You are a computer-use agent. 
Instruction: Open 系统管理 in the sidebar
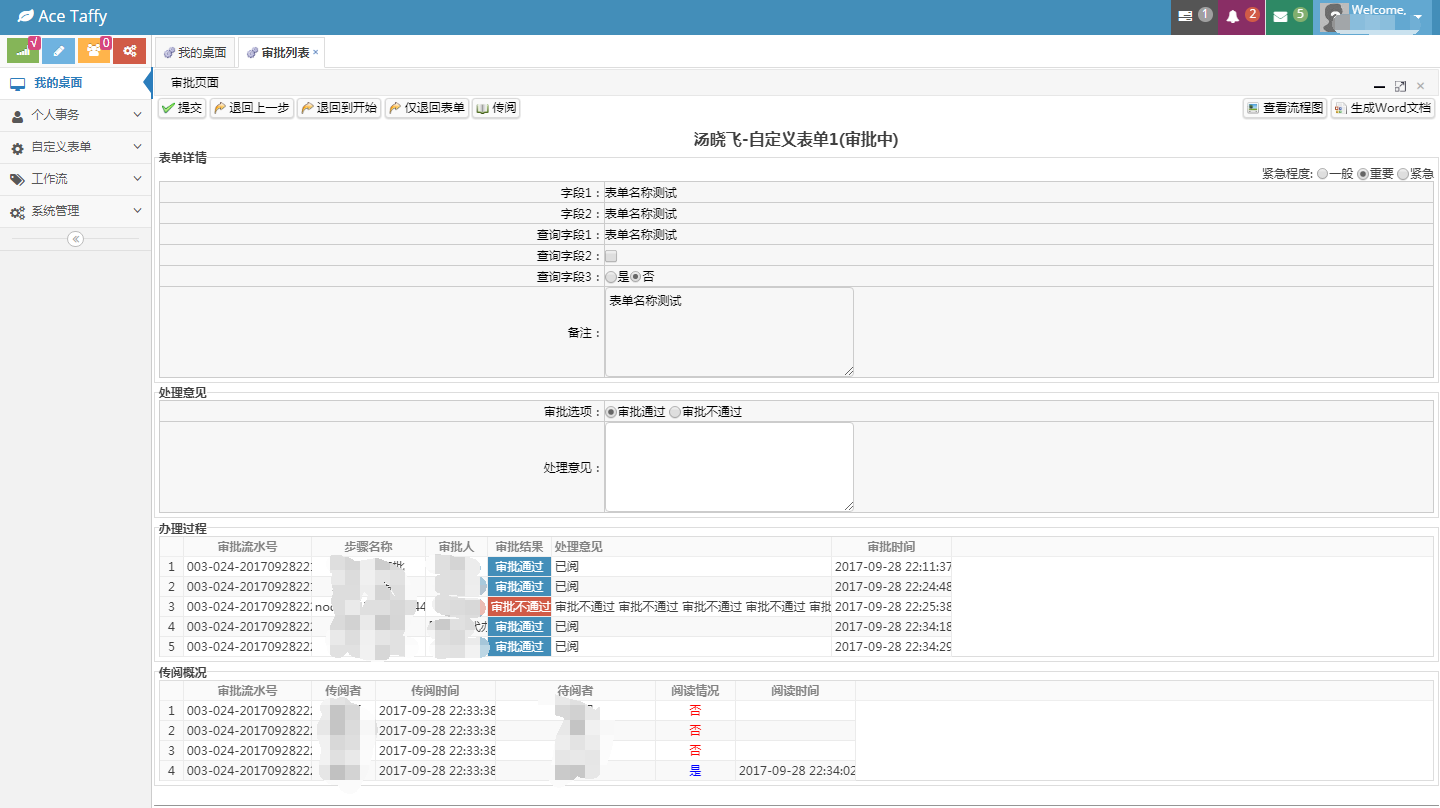tap(76, 211)
